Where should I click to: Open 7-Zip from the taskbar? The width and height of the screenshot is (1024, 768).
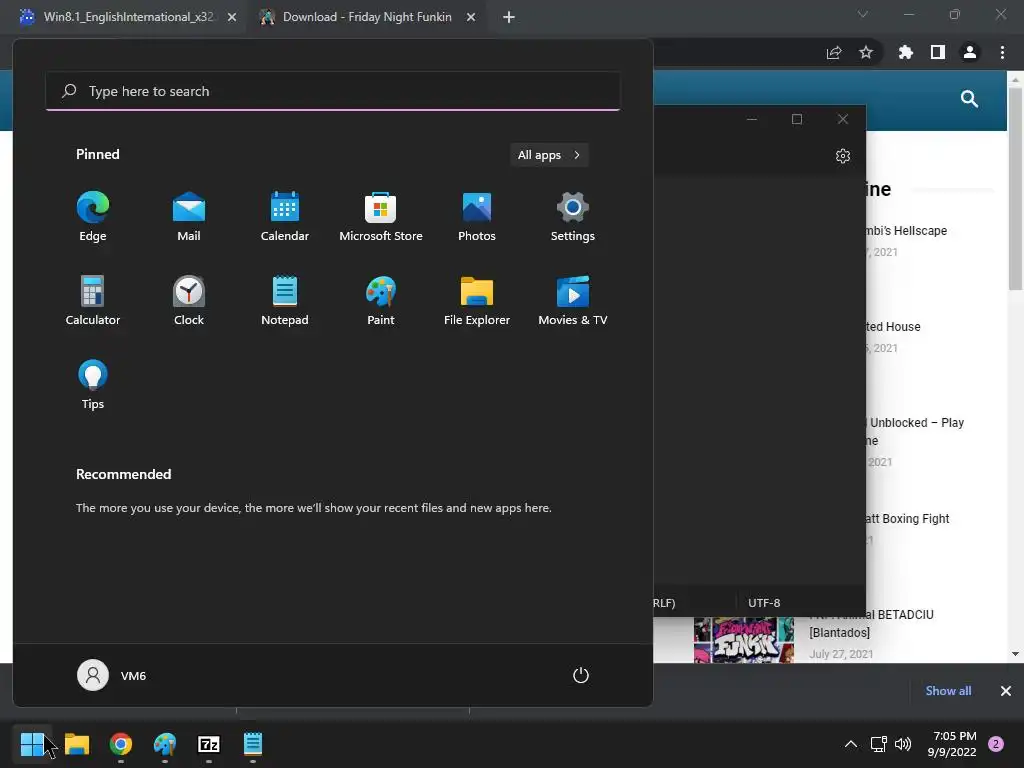[208, 744]
